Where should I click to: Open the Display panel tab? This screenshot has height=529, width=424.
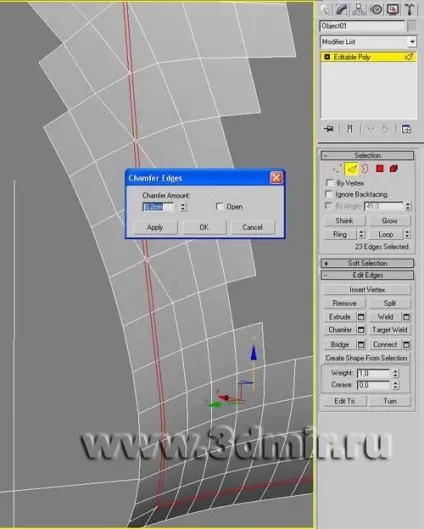[x=393, y=9]
